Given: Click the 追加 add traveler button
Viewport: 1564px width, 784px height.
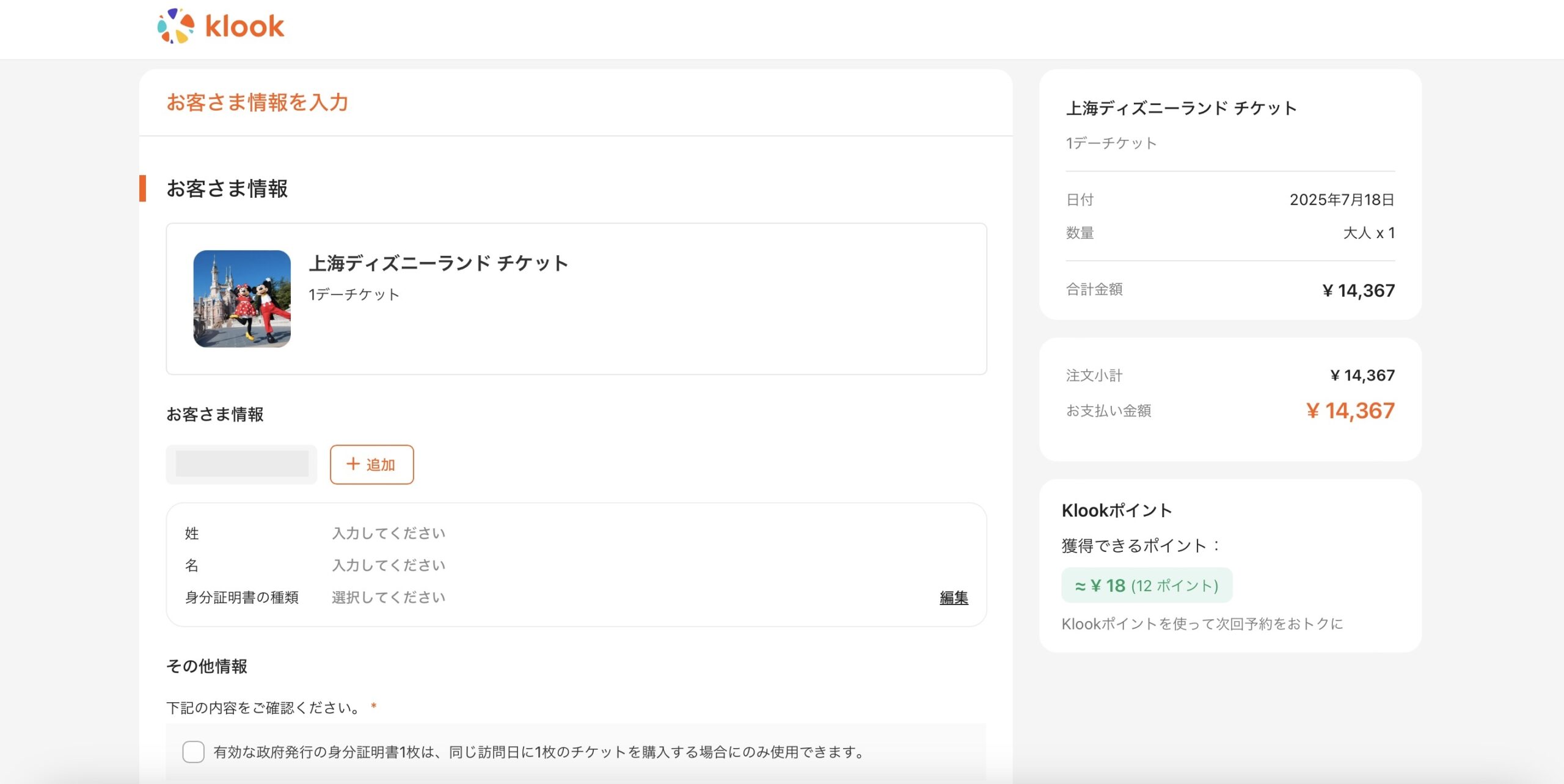Looking at the screenshot, I should (371, 465).
